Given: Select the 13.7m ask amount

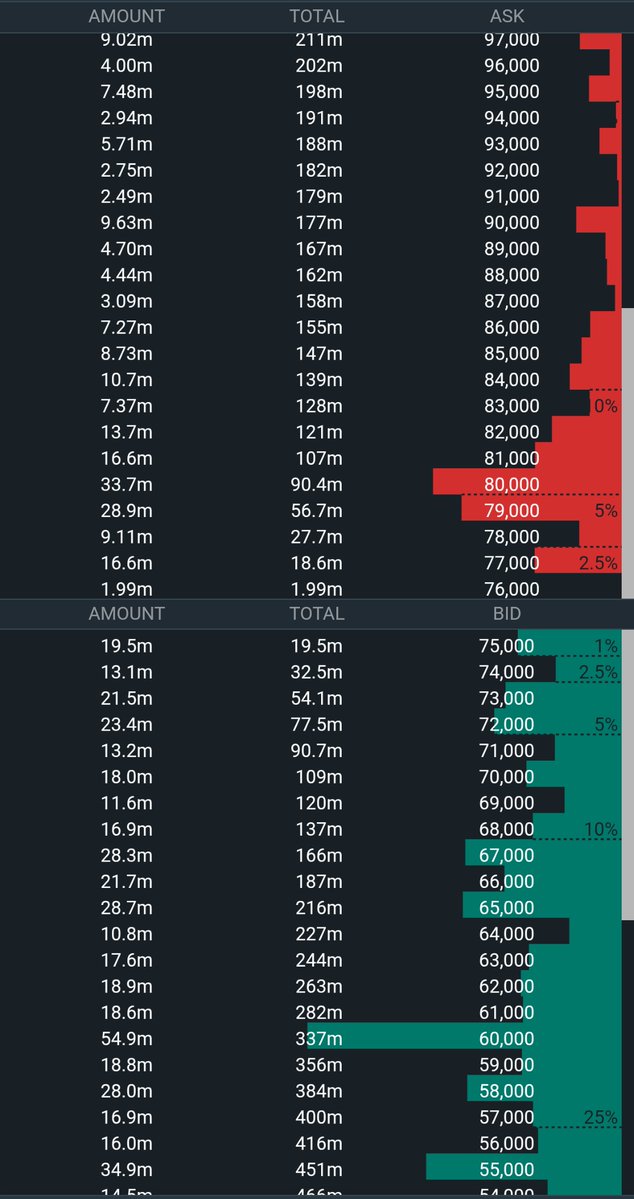Looking at the screenshot, I should tap(127, 432).
